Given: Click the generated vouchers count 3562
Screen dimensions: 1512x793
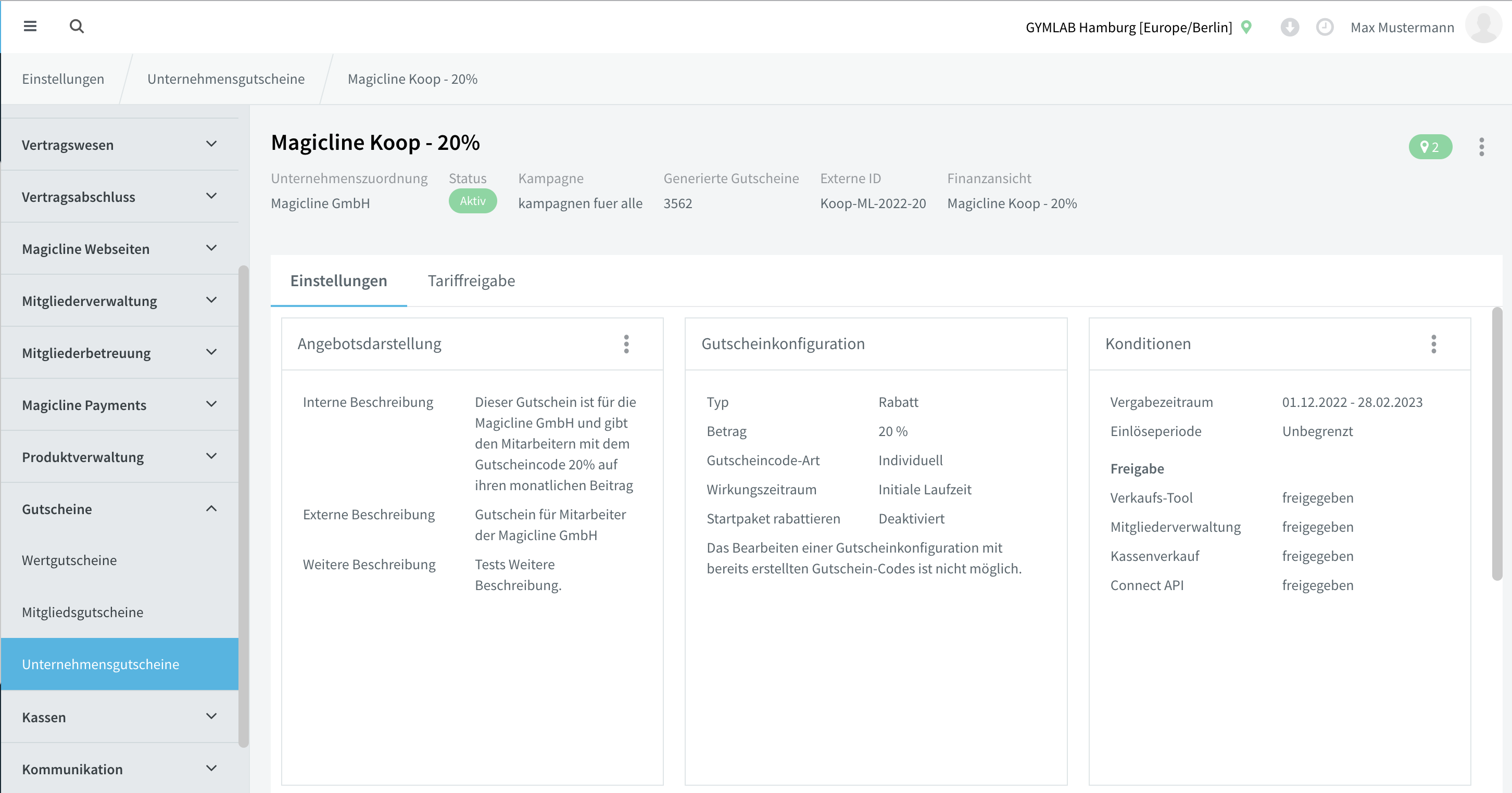Looking at the screenshot, I should (x=678, y=203).
